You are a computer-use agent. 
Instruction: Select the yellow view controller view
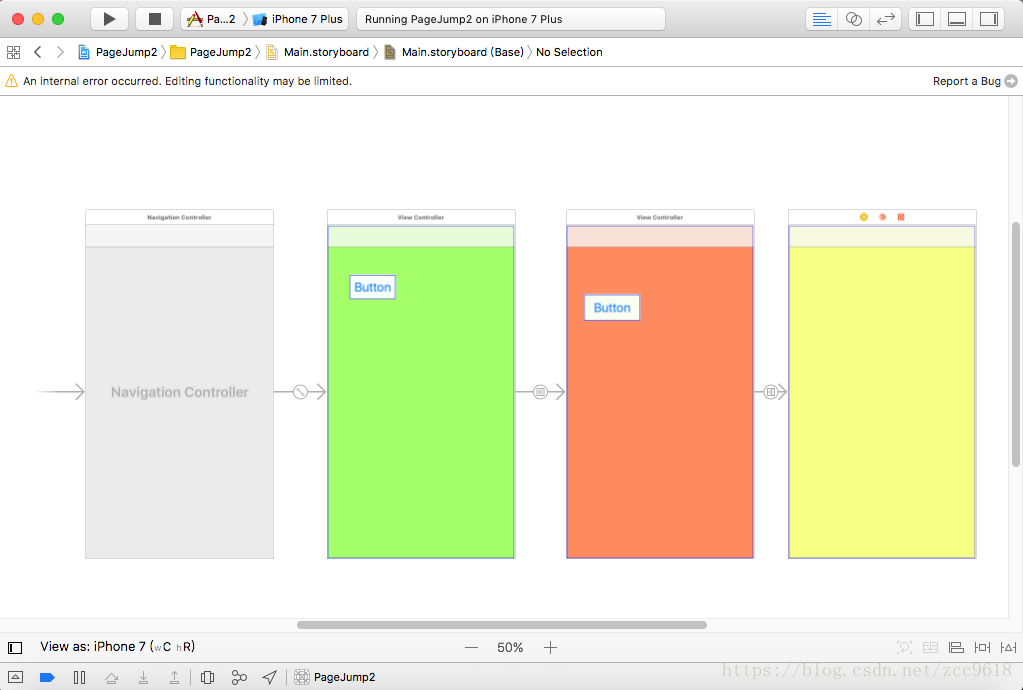(x=882, y=402)
